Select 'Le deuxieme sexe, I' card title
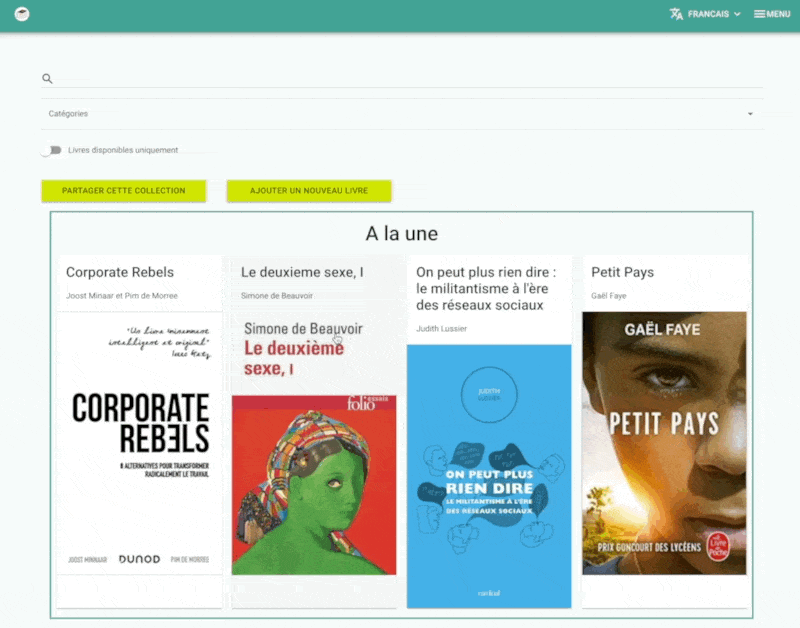 coord(302,272)
